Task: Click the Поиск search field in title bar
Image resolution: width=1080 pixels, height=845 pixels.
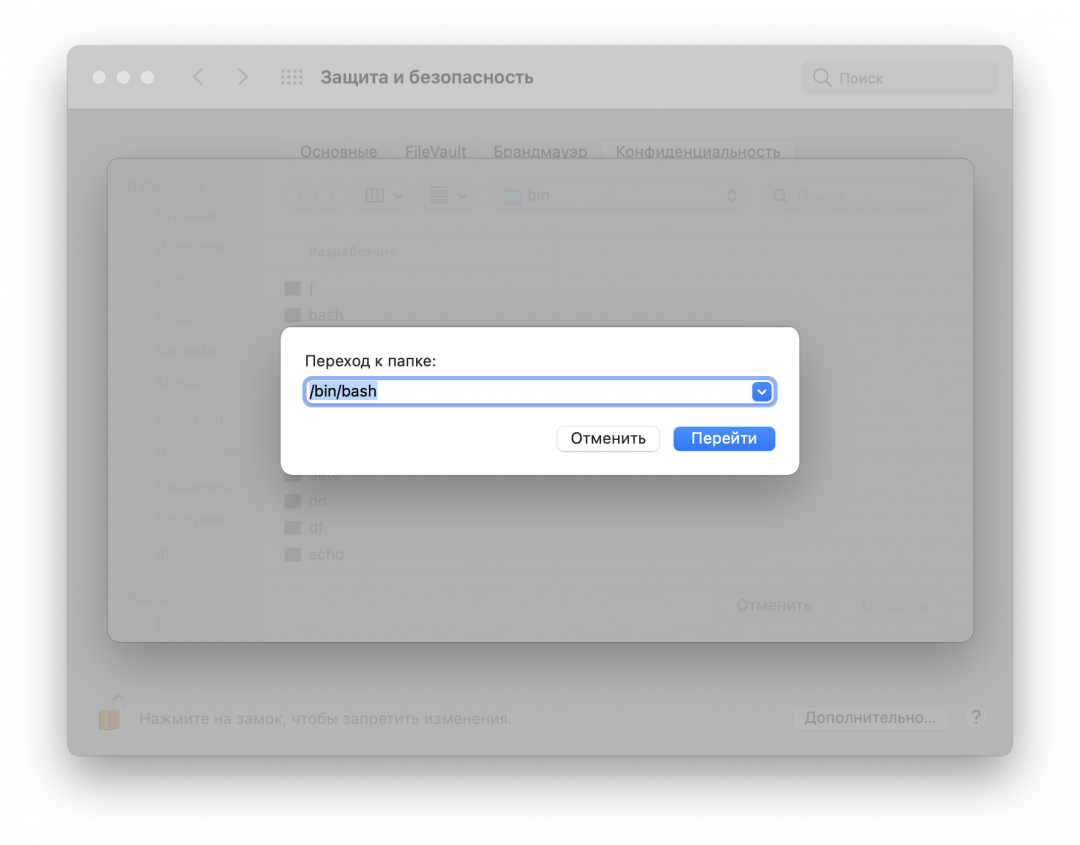Action: pos(900,78)
